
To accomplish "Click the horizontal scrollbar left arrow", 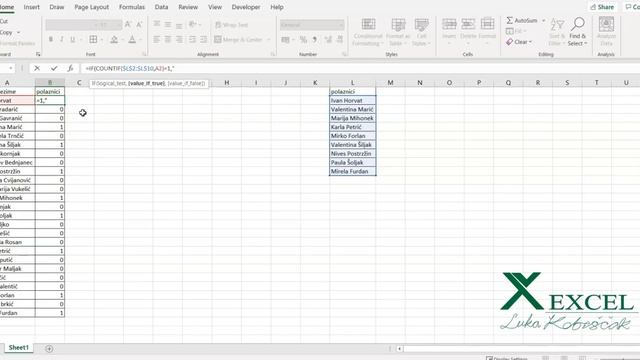I will point(400,349).
